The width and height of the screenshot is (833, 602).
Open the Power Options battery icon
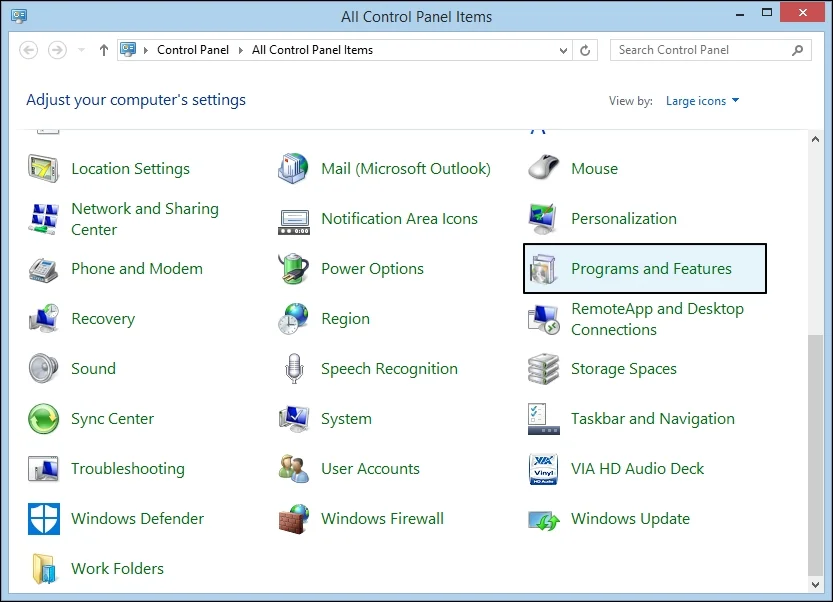coord(293,269)
